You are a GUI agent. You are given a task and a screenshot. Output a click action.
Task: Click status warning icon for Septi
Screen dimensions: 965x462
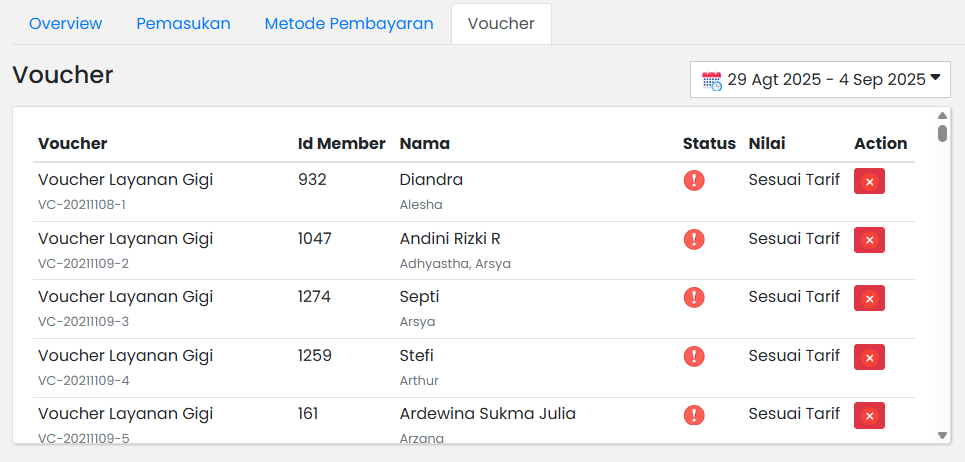[694, 298]
